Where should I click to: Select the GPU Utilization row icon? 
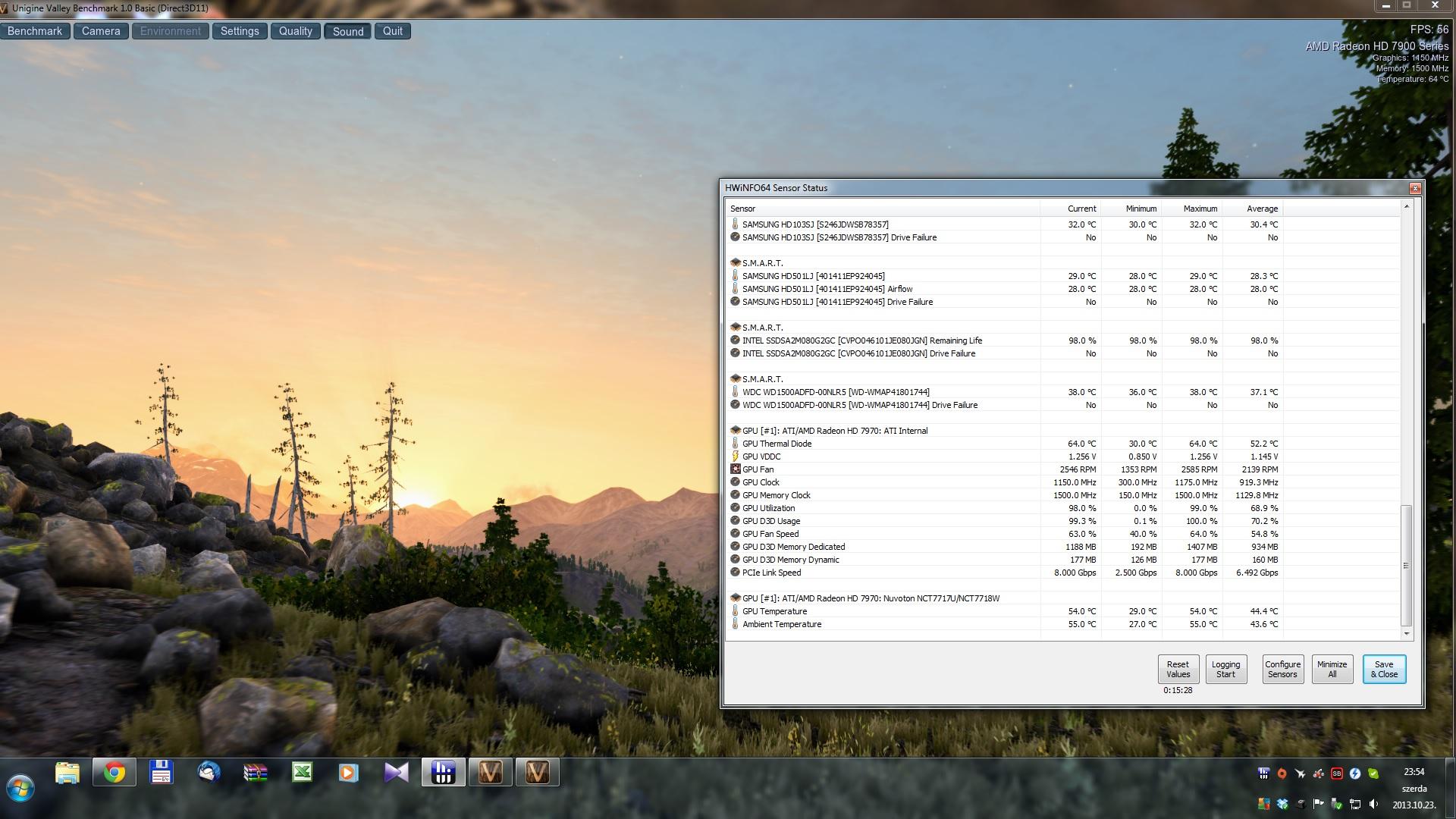pyautogui.click(x=735, y=508)
